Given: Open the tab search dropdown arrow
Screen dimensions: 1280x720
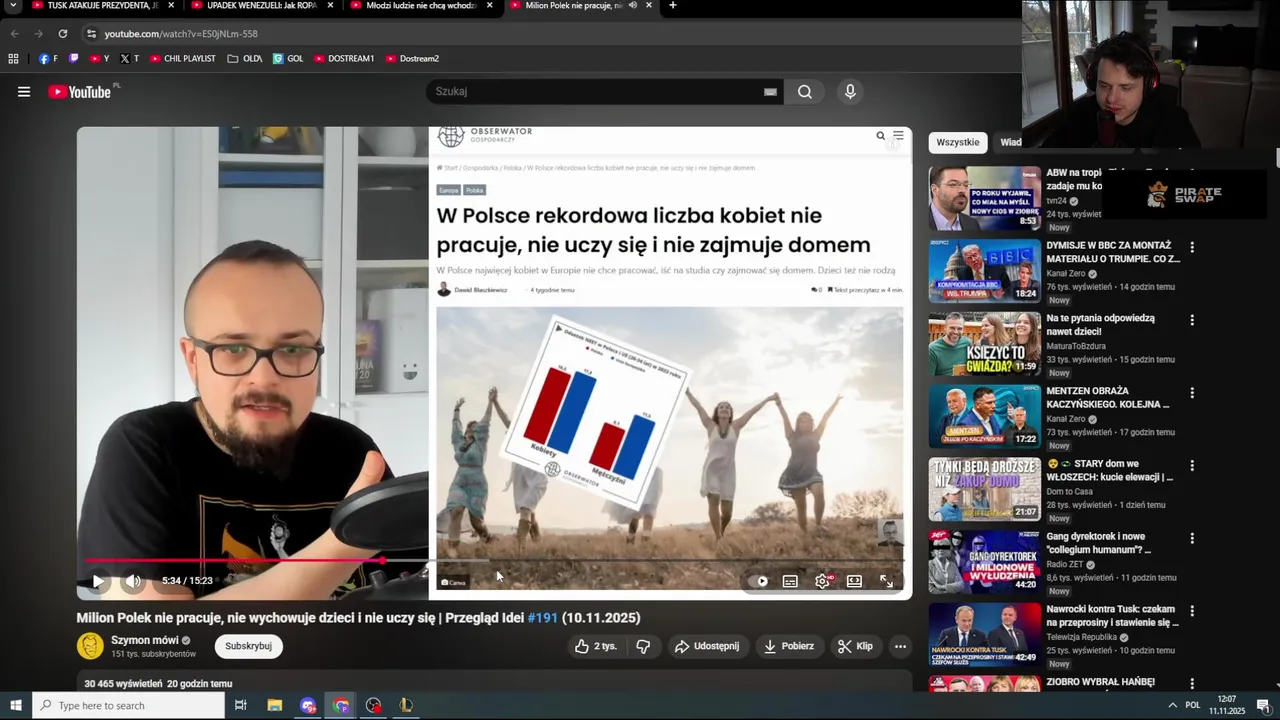Looking at the screenshot, I should tap(13, 5).
